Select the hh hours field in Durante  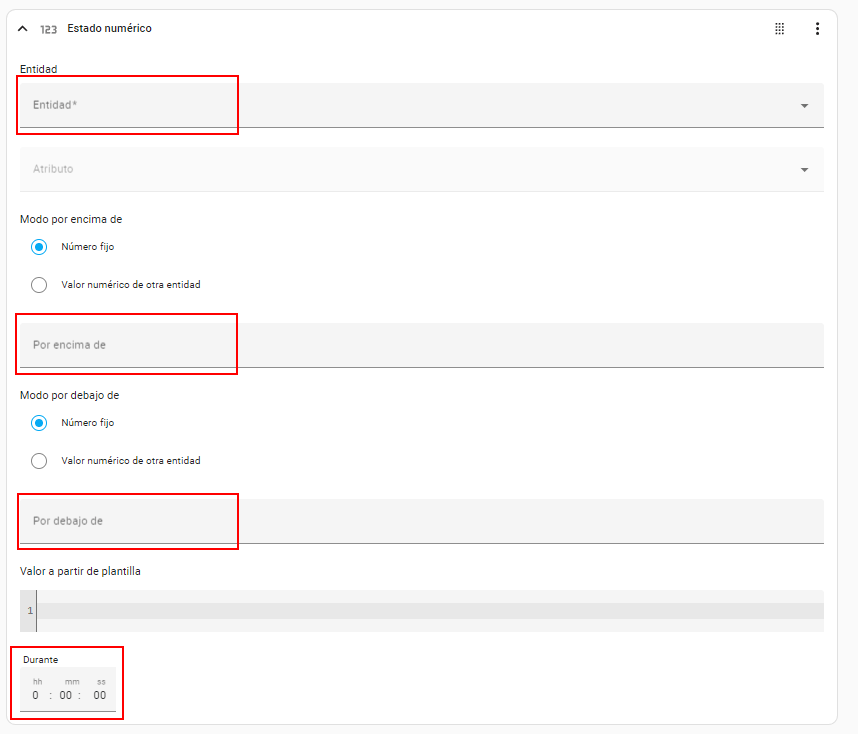tap(36, 695)
